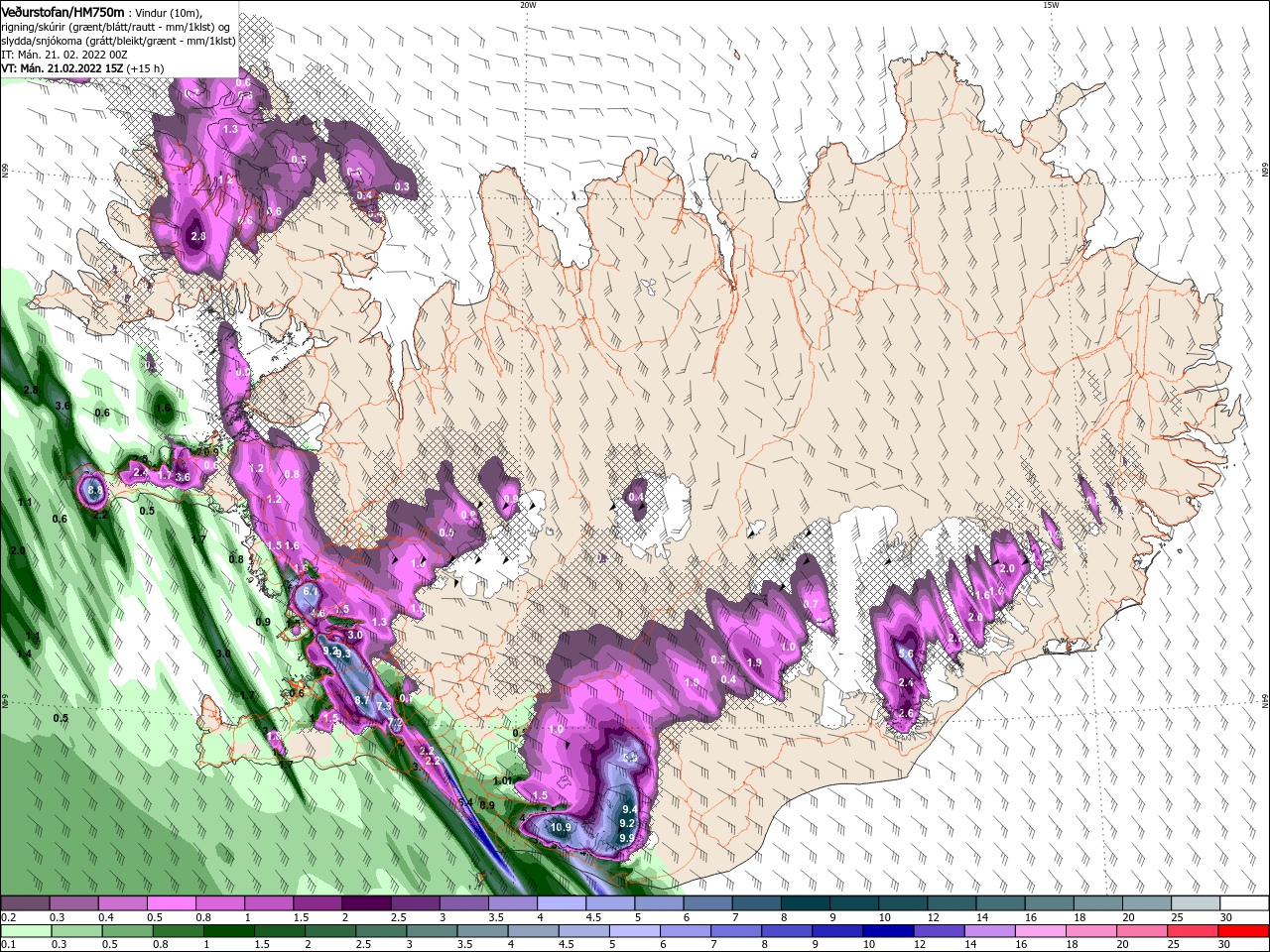This screenshot has width=1270, height=952.
Task: Click the Veðurstofan/HM750m title text
Action: (63, 11)
